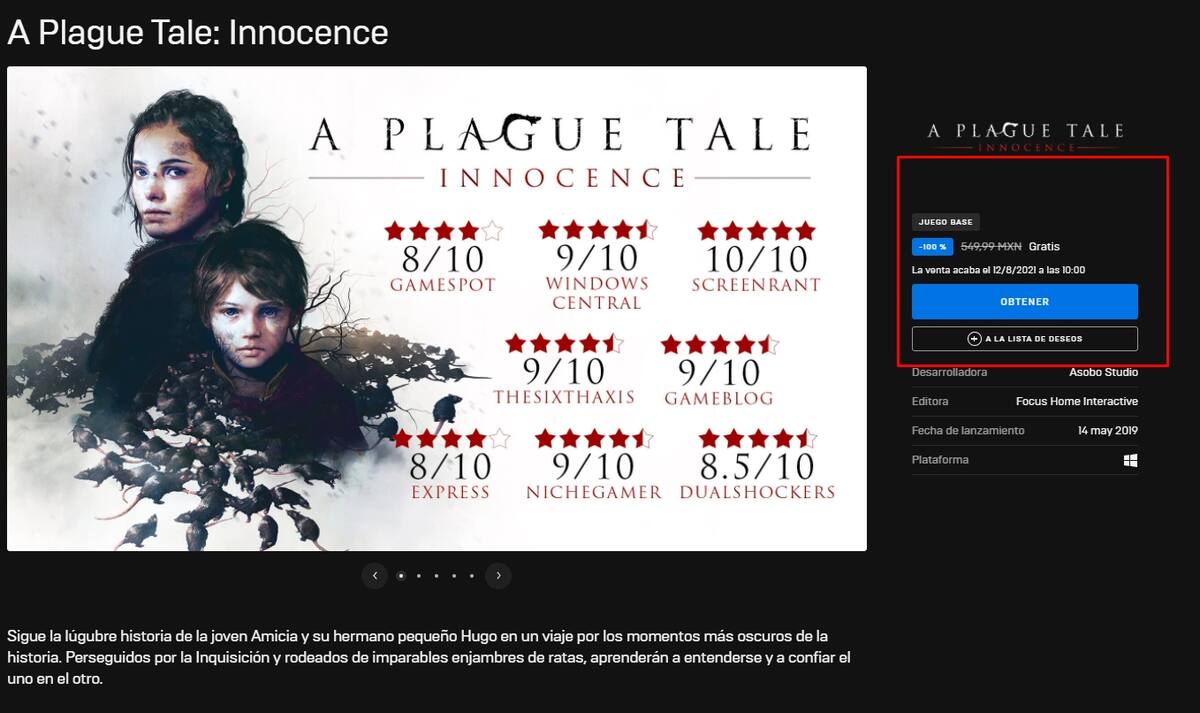Open Focus Home Interactive publisher link
1200x713 pixels.
(x=1077, y=401)
